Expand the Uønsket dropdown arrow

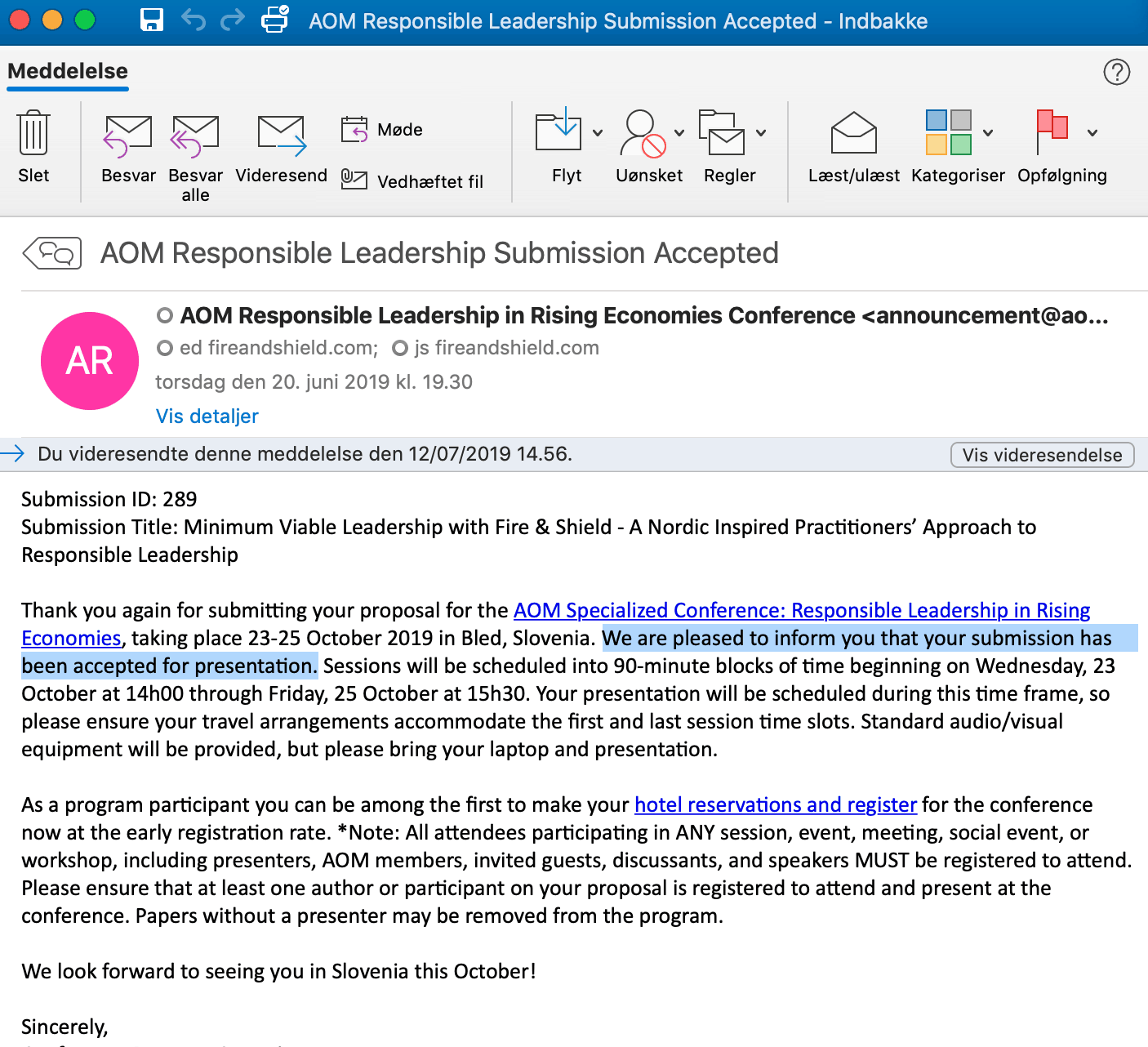679,132
